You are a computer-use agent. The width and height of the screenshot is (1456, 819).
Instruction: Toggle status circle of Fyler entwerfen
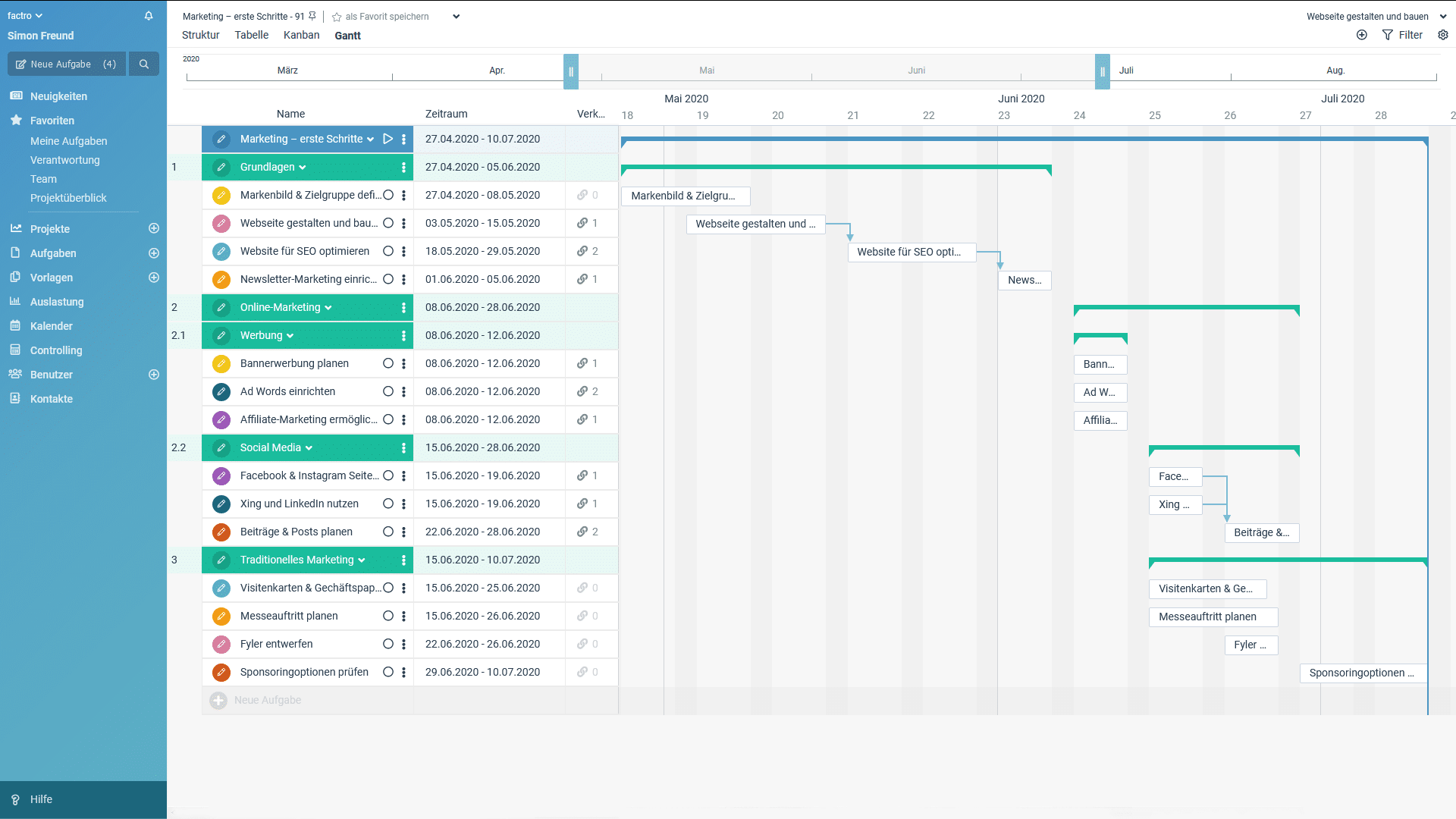388,644
